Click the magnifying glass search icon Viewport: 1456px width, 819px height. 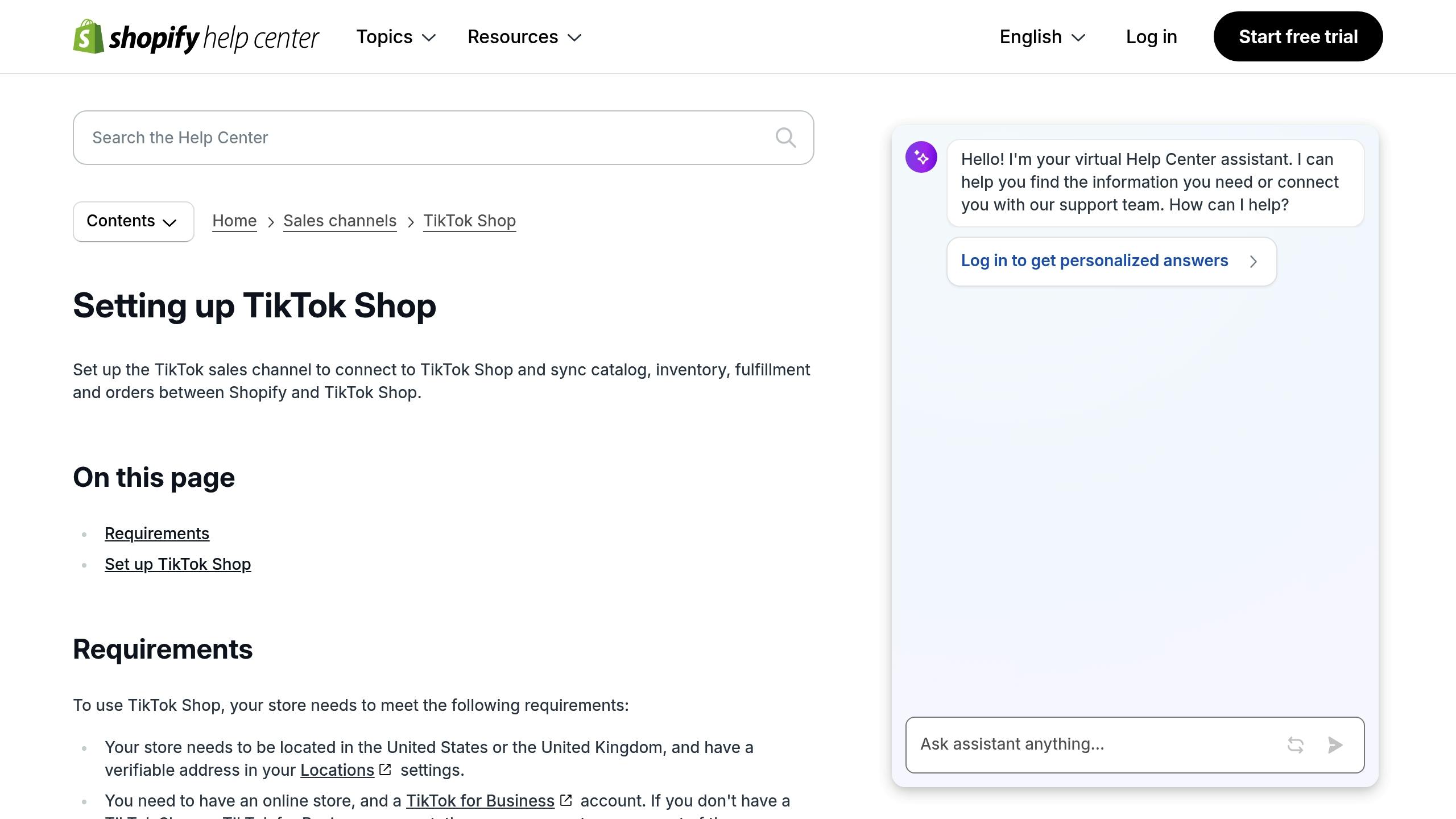click(785, 138)
